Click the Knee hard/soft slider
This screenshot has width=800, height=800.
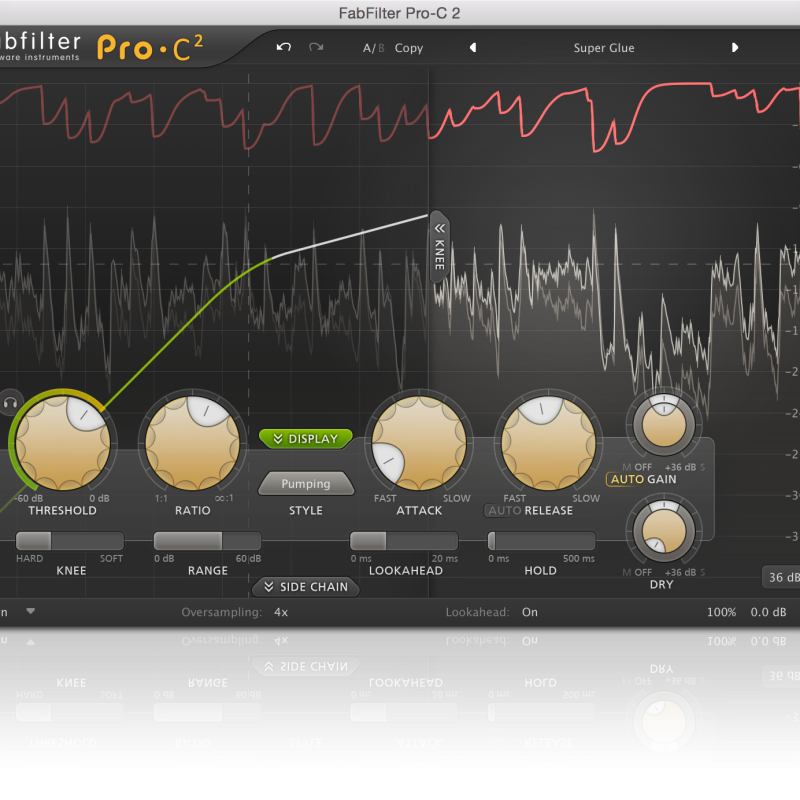coord(70,540)
